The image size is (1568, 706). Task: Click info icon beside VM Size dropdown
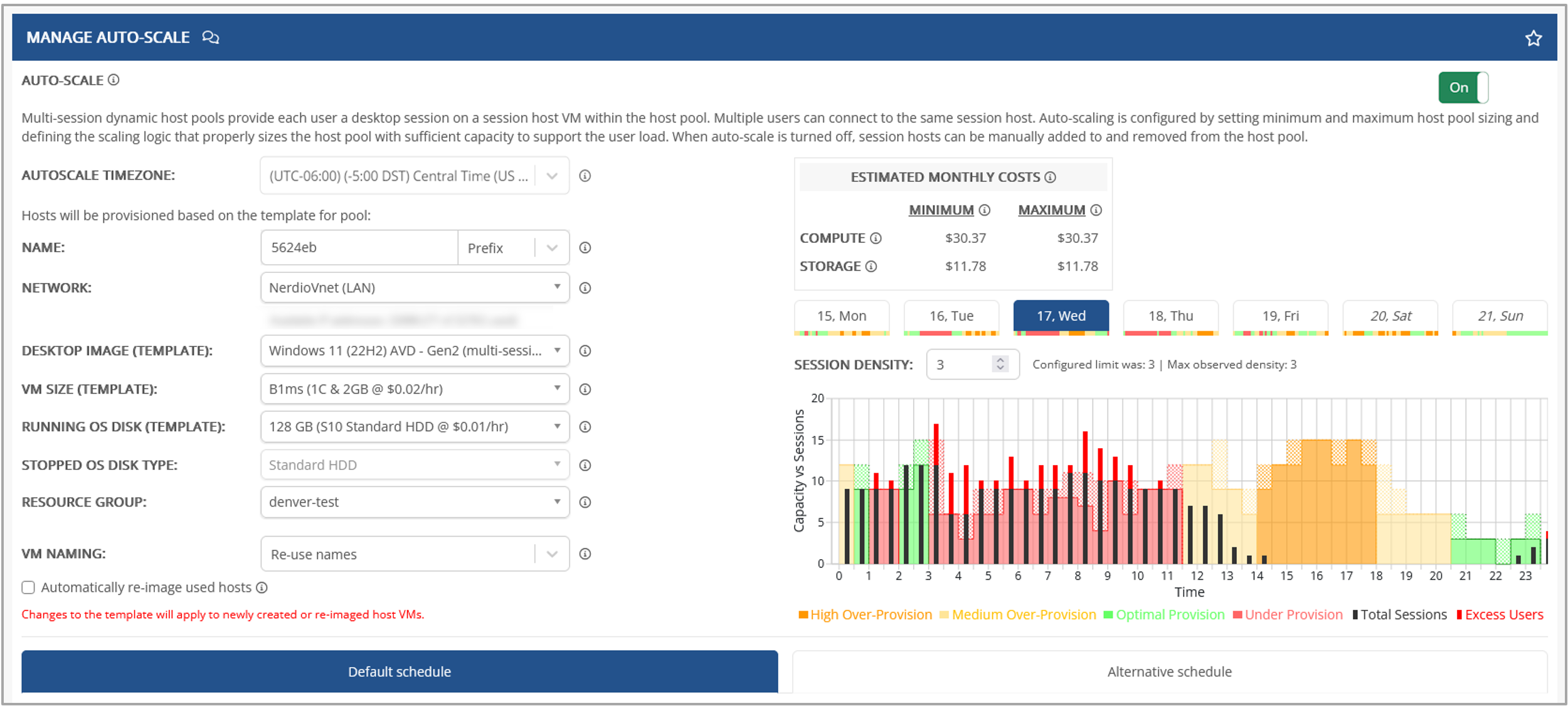coord(585,389)
